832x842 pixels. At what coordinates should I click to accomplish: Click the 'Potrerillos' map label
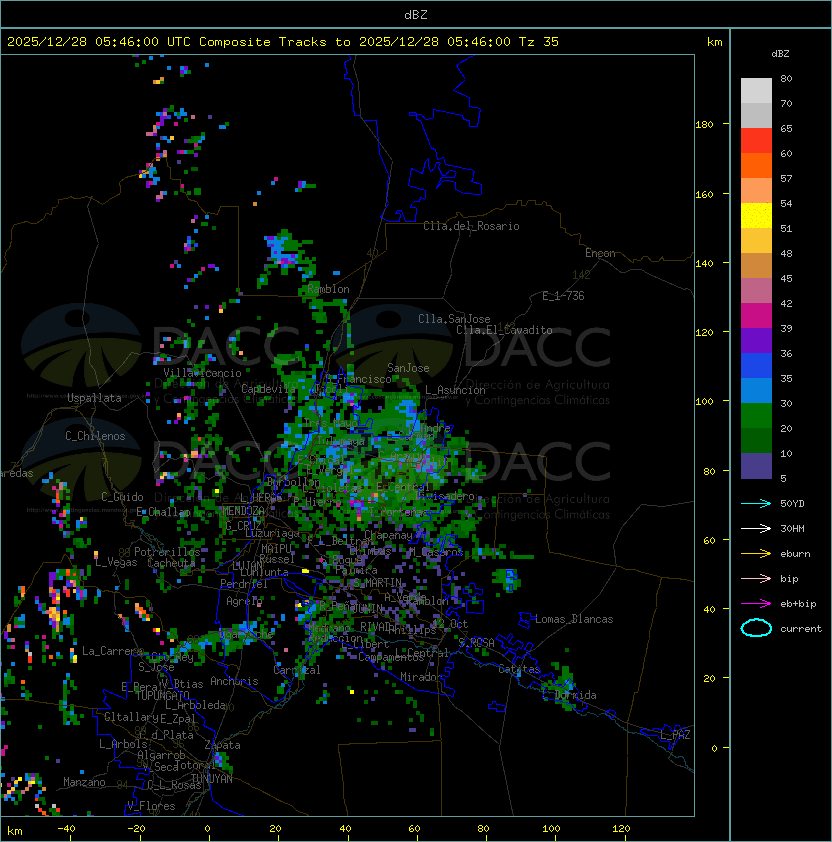[x=167, y=551]
